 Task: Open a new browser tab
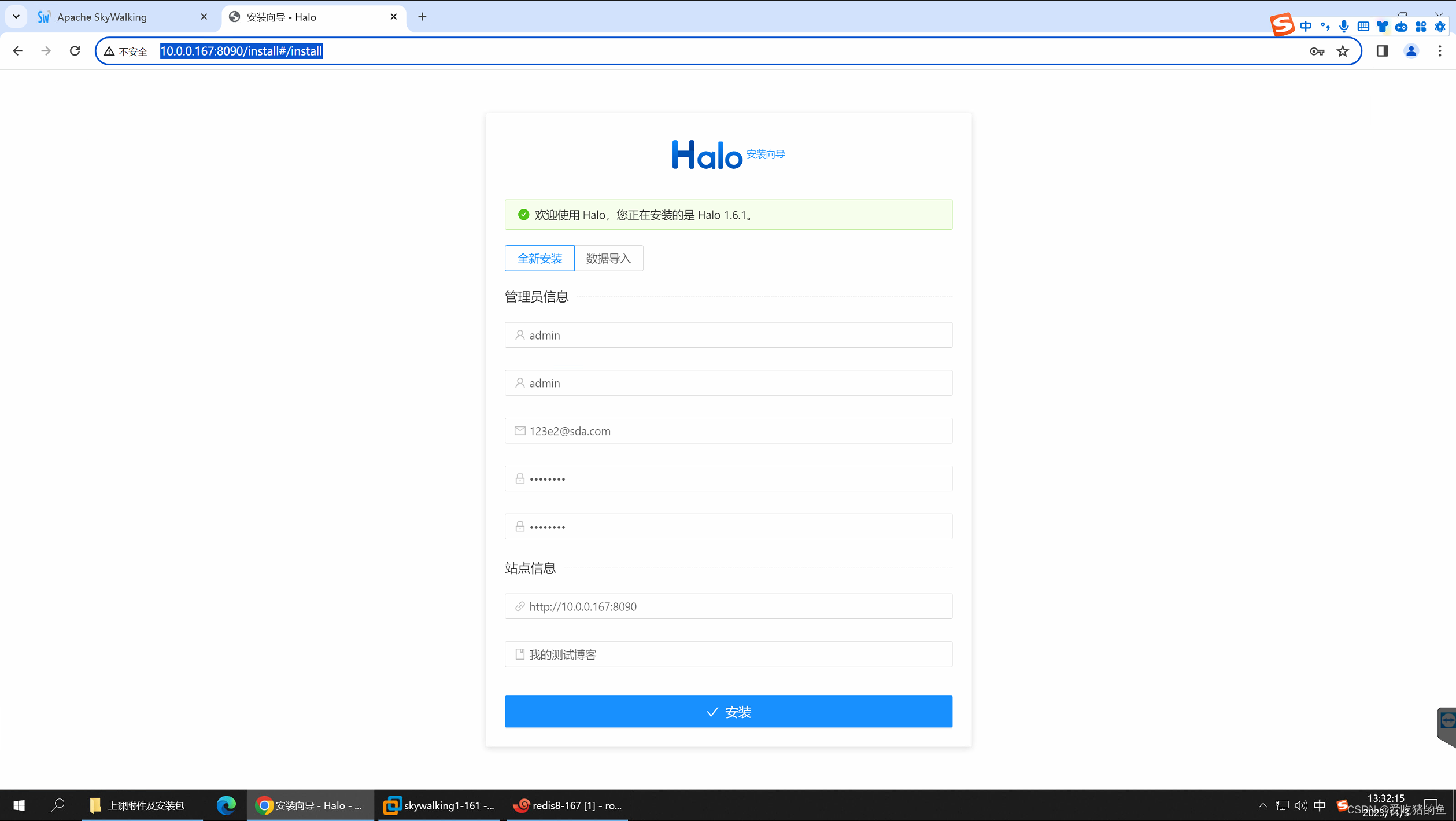[422, 17]
